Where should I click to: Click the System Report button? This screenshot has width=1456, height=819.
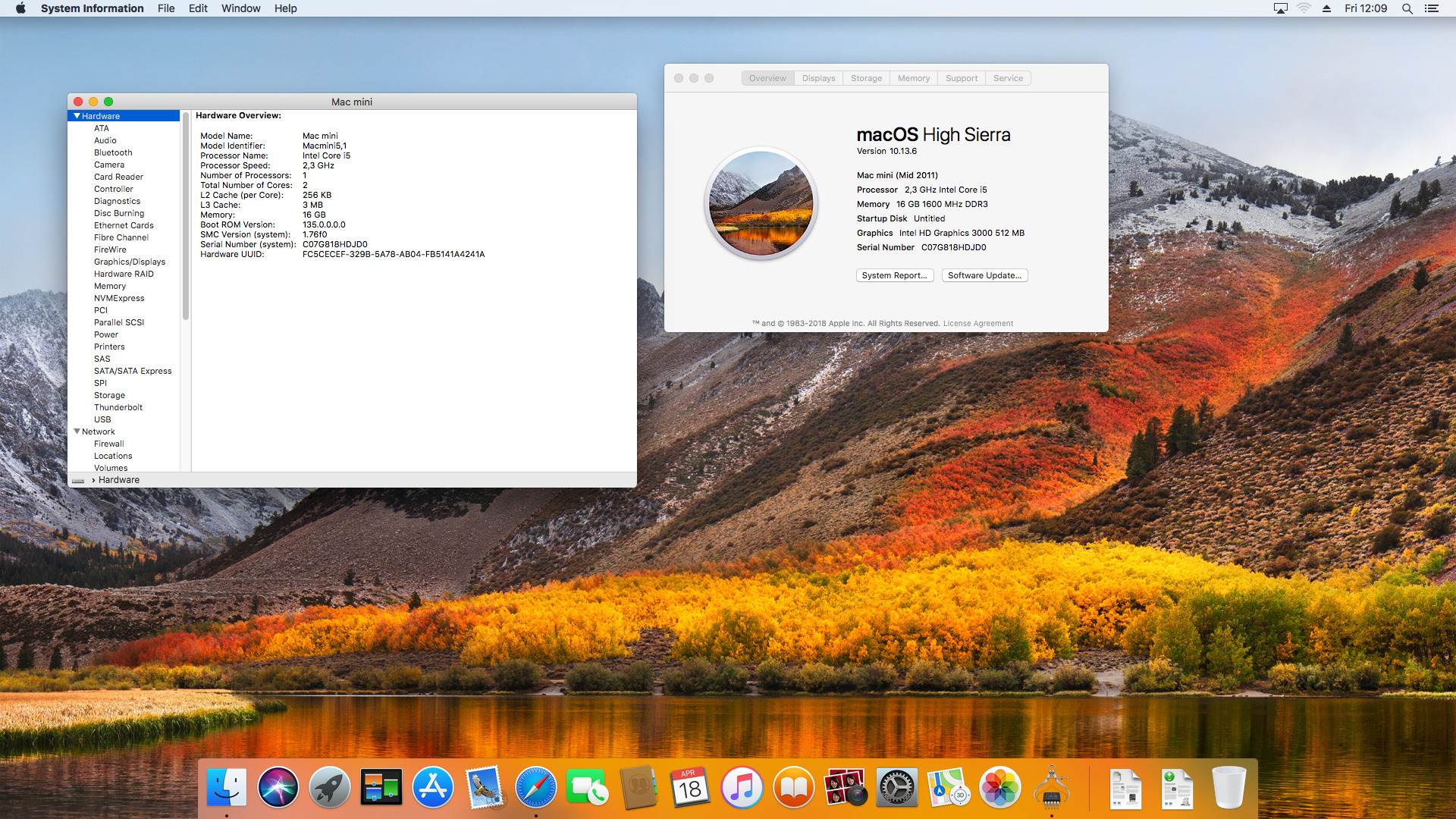pyautogui.click(x=894, y=275)
